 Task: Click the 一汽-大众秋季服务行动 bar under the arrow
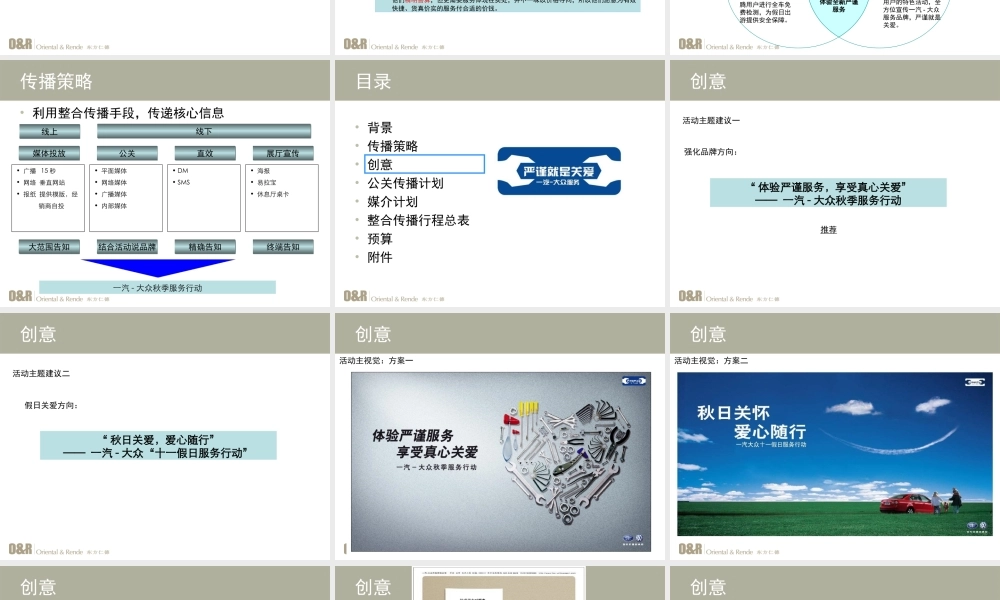pyautogui.click(x=158, y=288)
